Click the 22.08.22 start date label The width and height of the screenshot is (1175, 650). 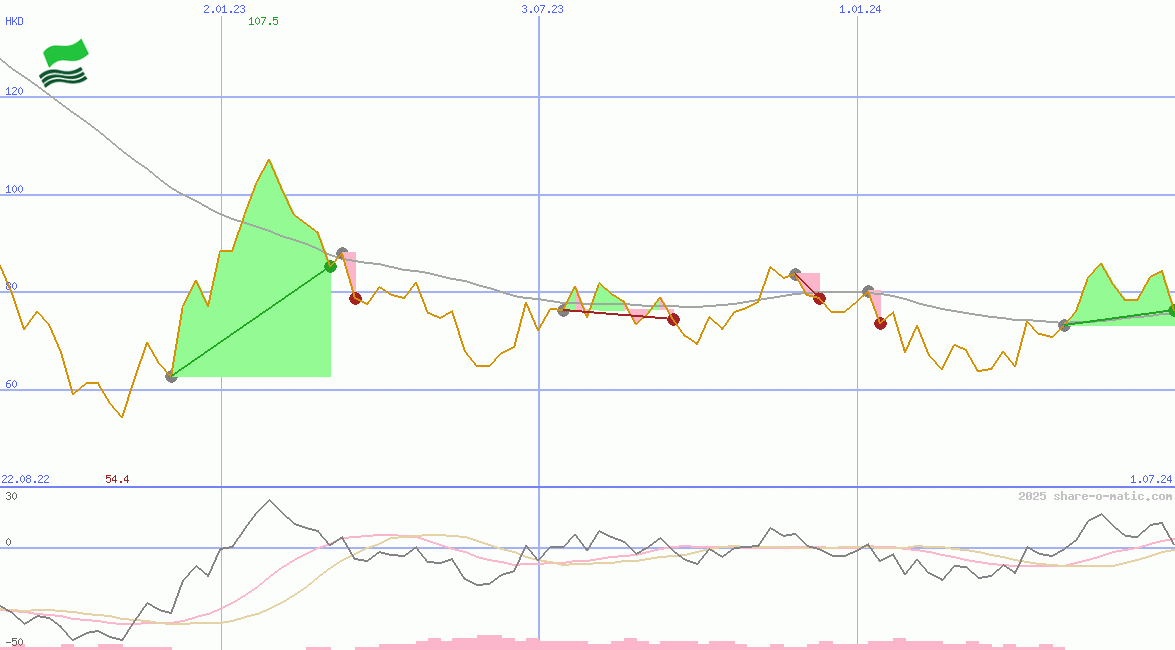click(x=25, y=479)
